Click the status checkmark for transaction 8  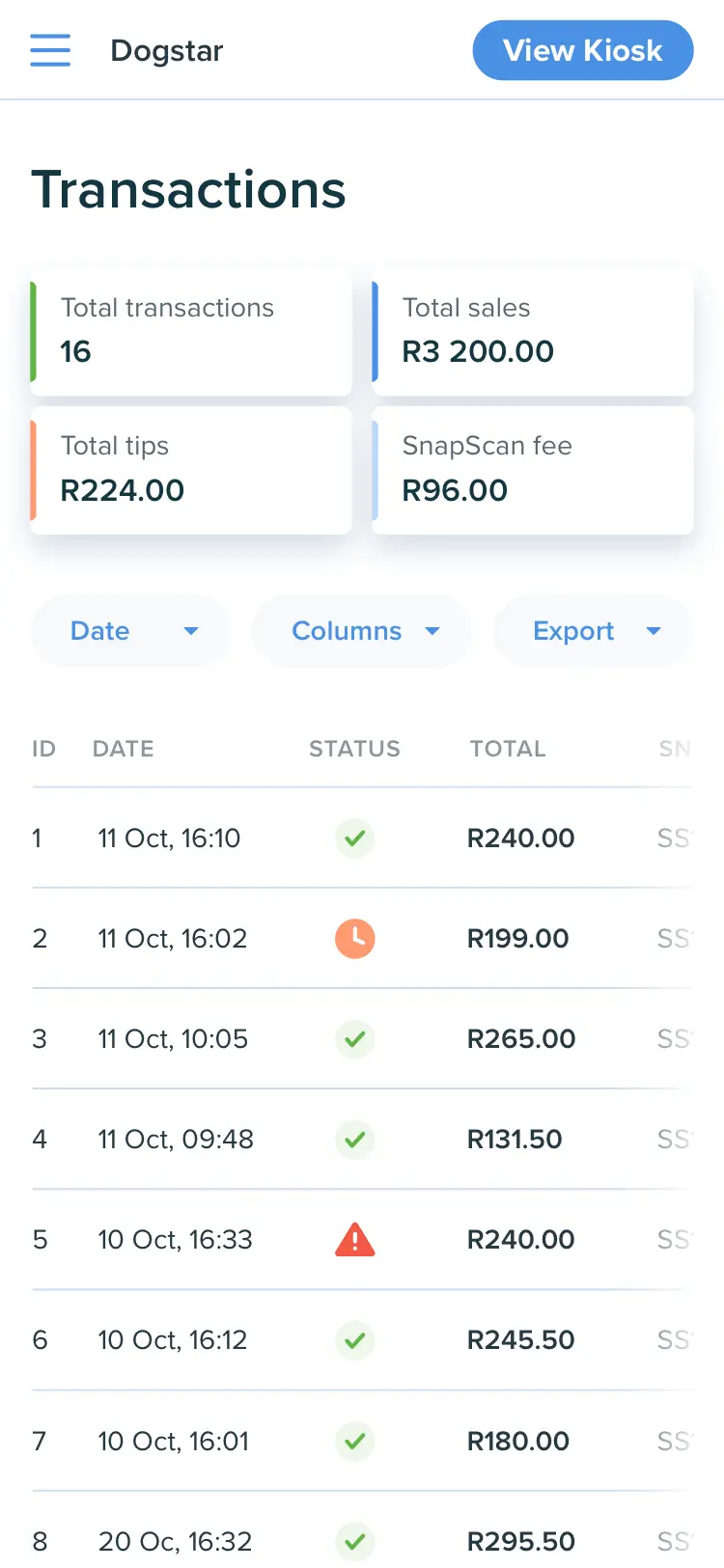coord(354,1541)
